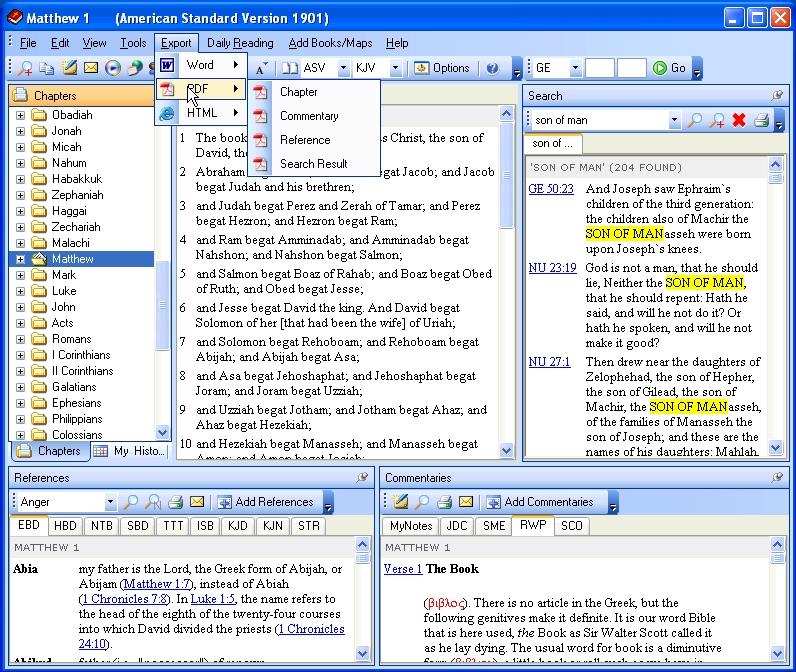Open the KJV version dropdown
Screen dimensions: 796x672
[x=395, y=68]
